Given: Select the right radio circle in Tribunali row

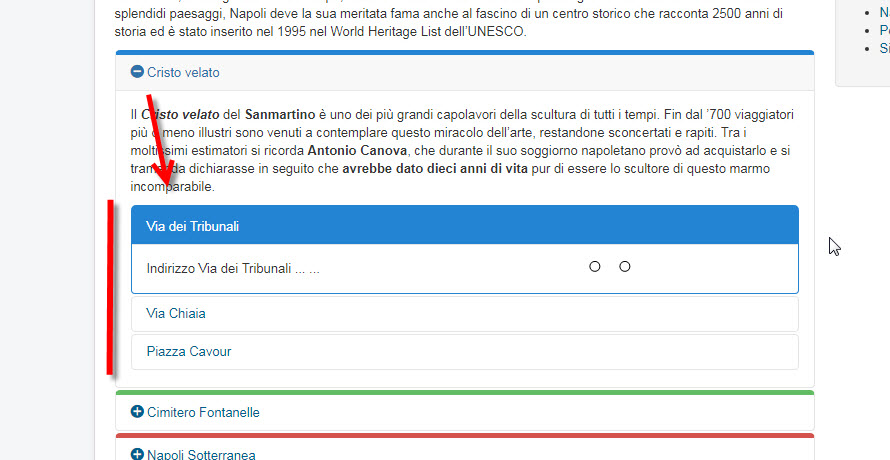Looking at the screenshot, I should pos(625,267).
